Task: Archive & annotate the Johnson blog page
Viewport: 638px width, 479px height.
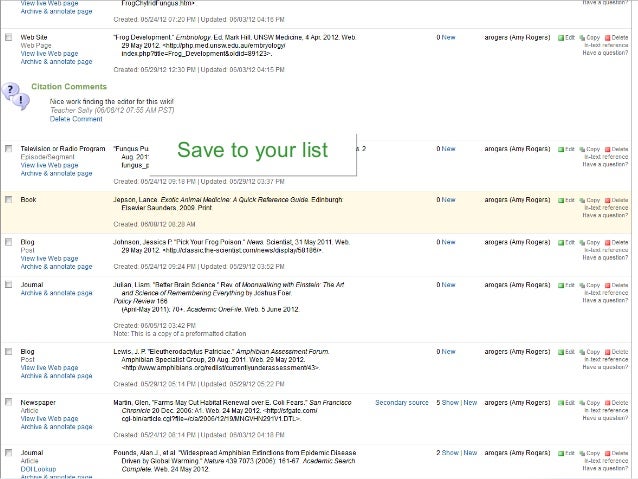Action: pyautogui.click(x=56, y=267)
